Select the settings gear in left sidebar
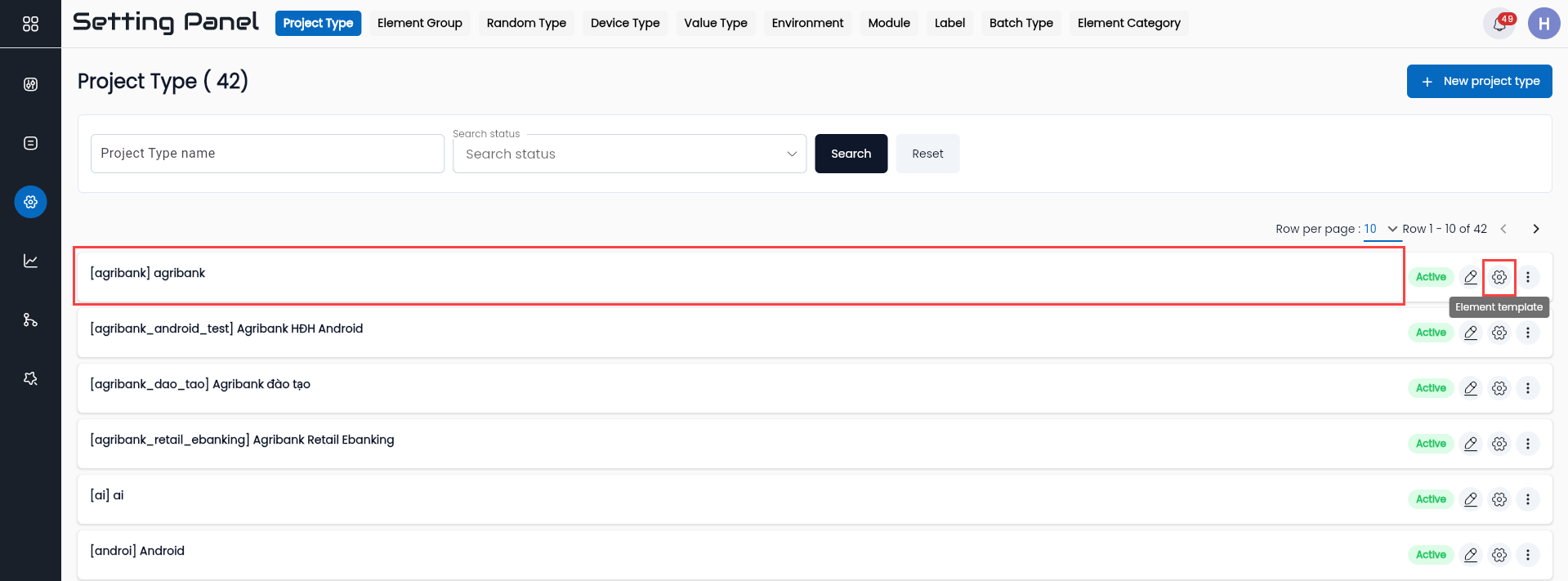Image resolution: width=1568 pixels, height=581 pixels. 30,202
